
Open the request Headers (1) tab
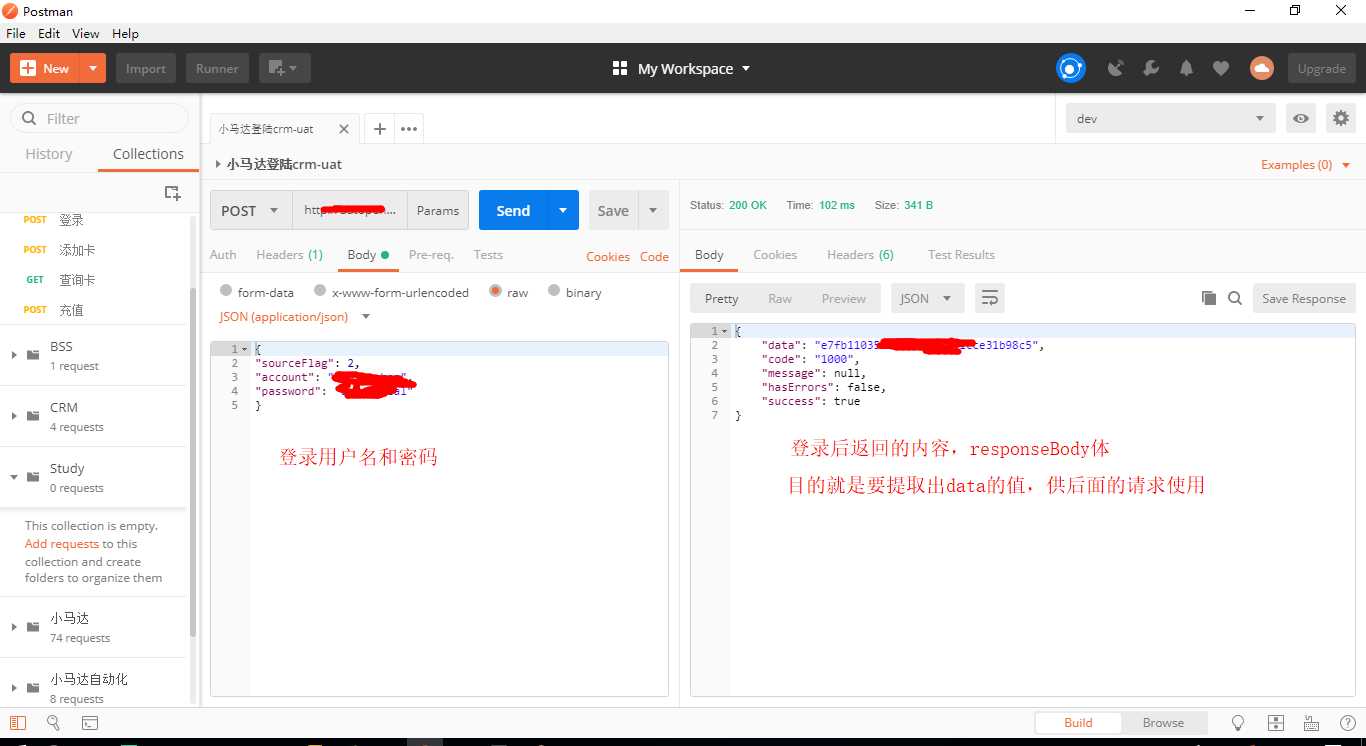(x=289, y=255)
